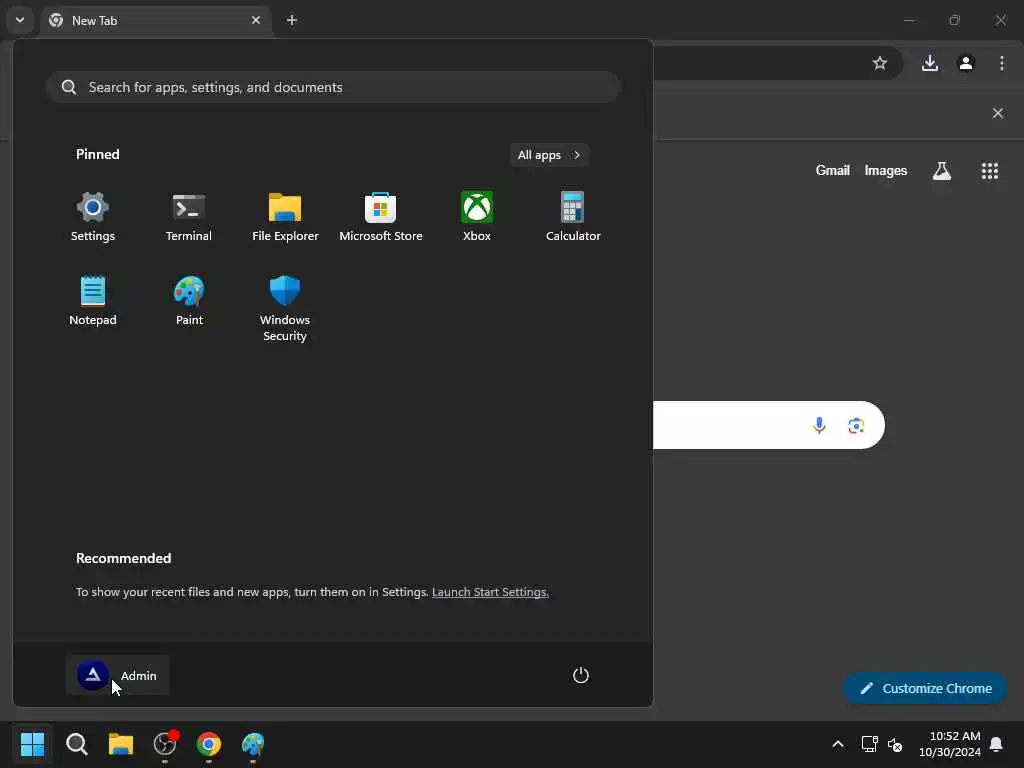This screenshot has height=768, width=1024.
Task: Open OBS Studio from the taskbar
Action: (x=165, y=744)
